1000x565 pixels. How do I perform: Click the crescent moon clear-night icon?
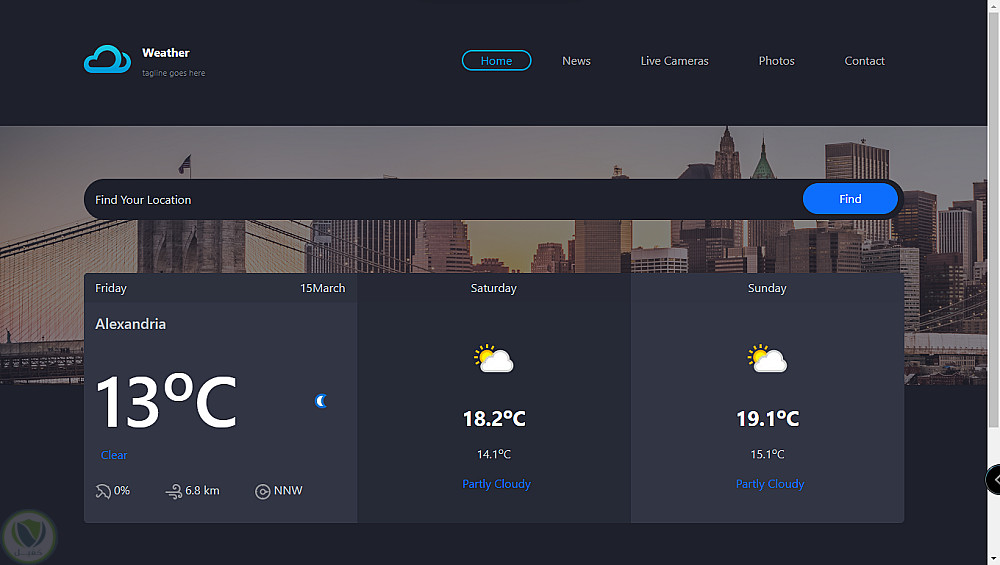321,400
